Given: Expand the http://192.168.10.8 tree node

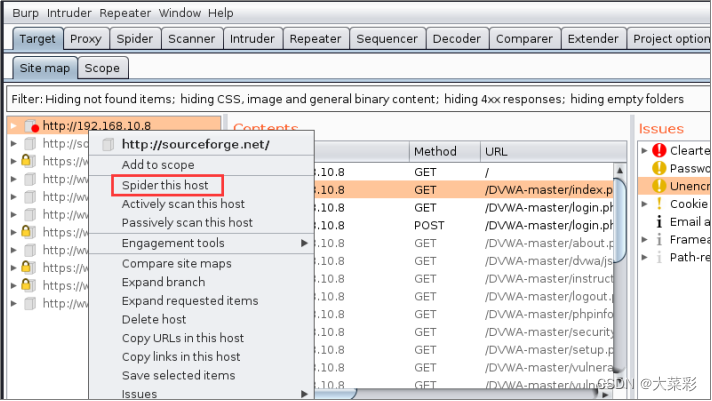Looking at the screenshot, I should tap(14, 126).
